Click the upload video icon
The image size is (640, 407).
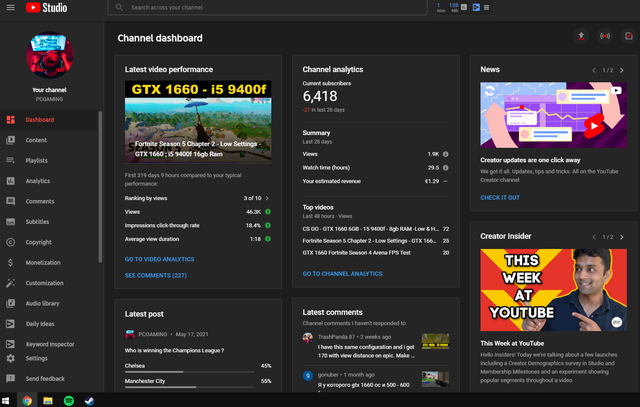coord(581,36)
